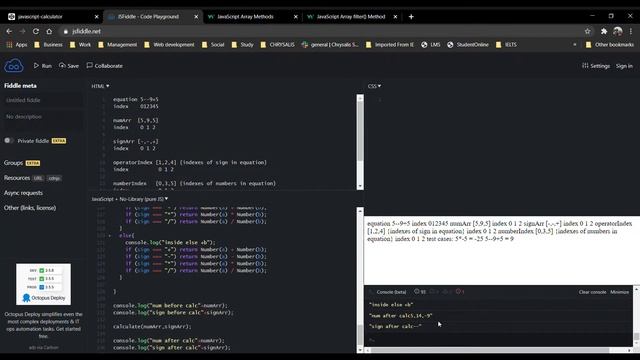Open the IELTS bookmarks folder
The height and width of the screenshot is (360, 640).
pyautogui.click(x=507, y=44)
